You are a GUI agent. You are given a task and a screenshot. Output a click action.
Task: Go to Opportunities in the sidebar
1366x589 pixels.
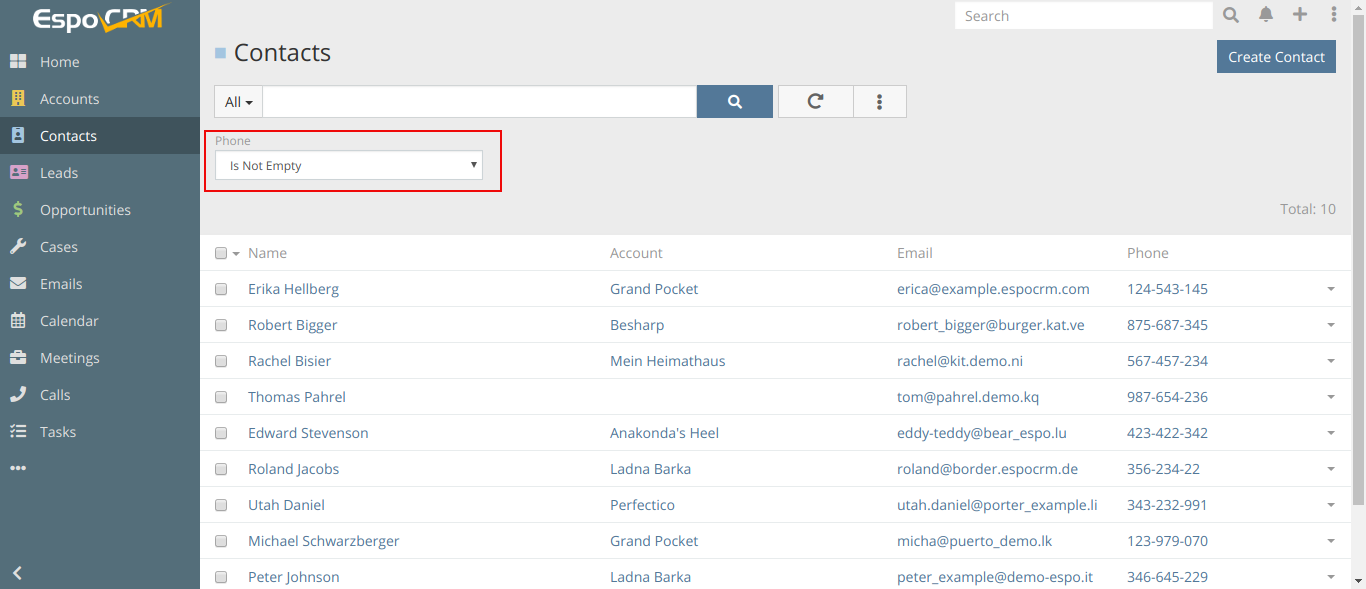tap(85, 210)
